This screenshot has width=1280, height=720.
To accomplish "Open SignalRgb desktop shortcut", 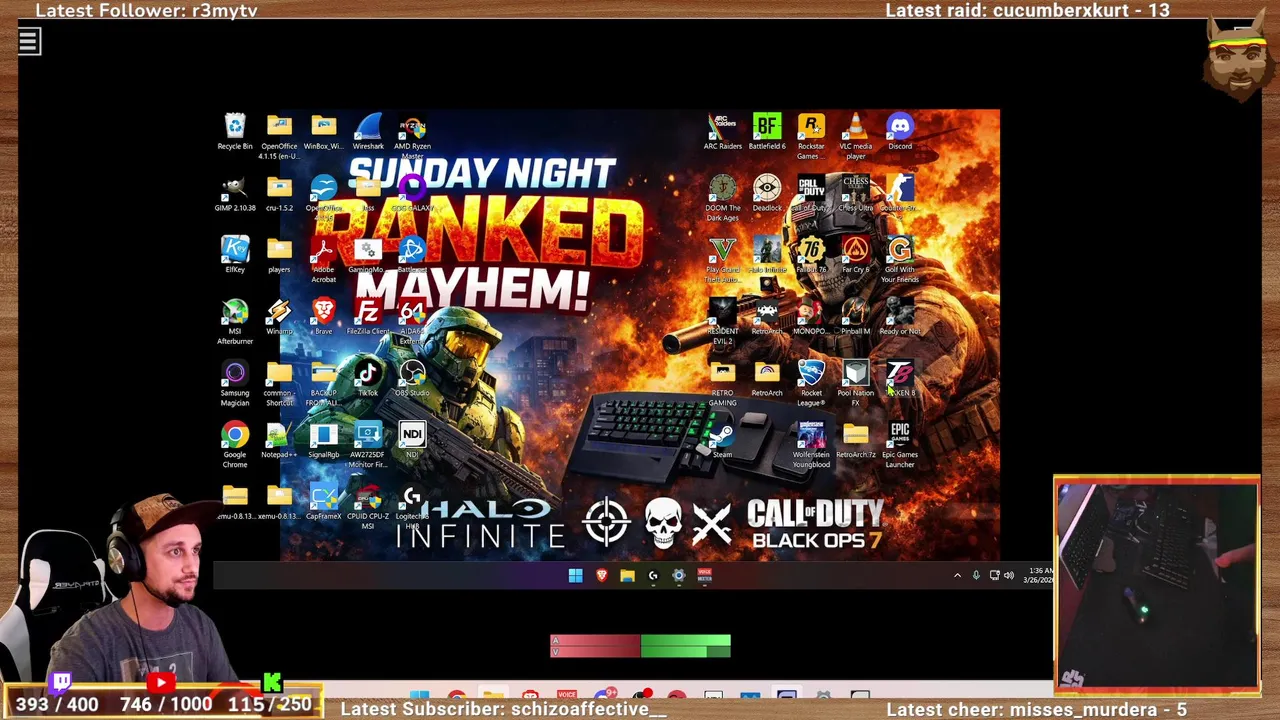I will (x=323, y=441).
